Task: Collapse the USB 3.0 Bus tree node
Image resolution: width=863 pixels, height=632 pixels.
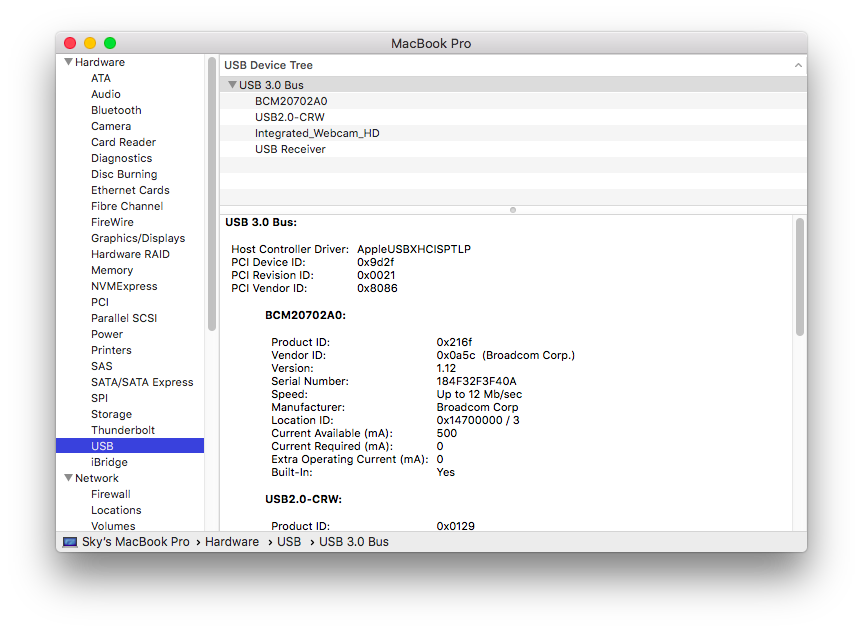Action: (233, 85)
